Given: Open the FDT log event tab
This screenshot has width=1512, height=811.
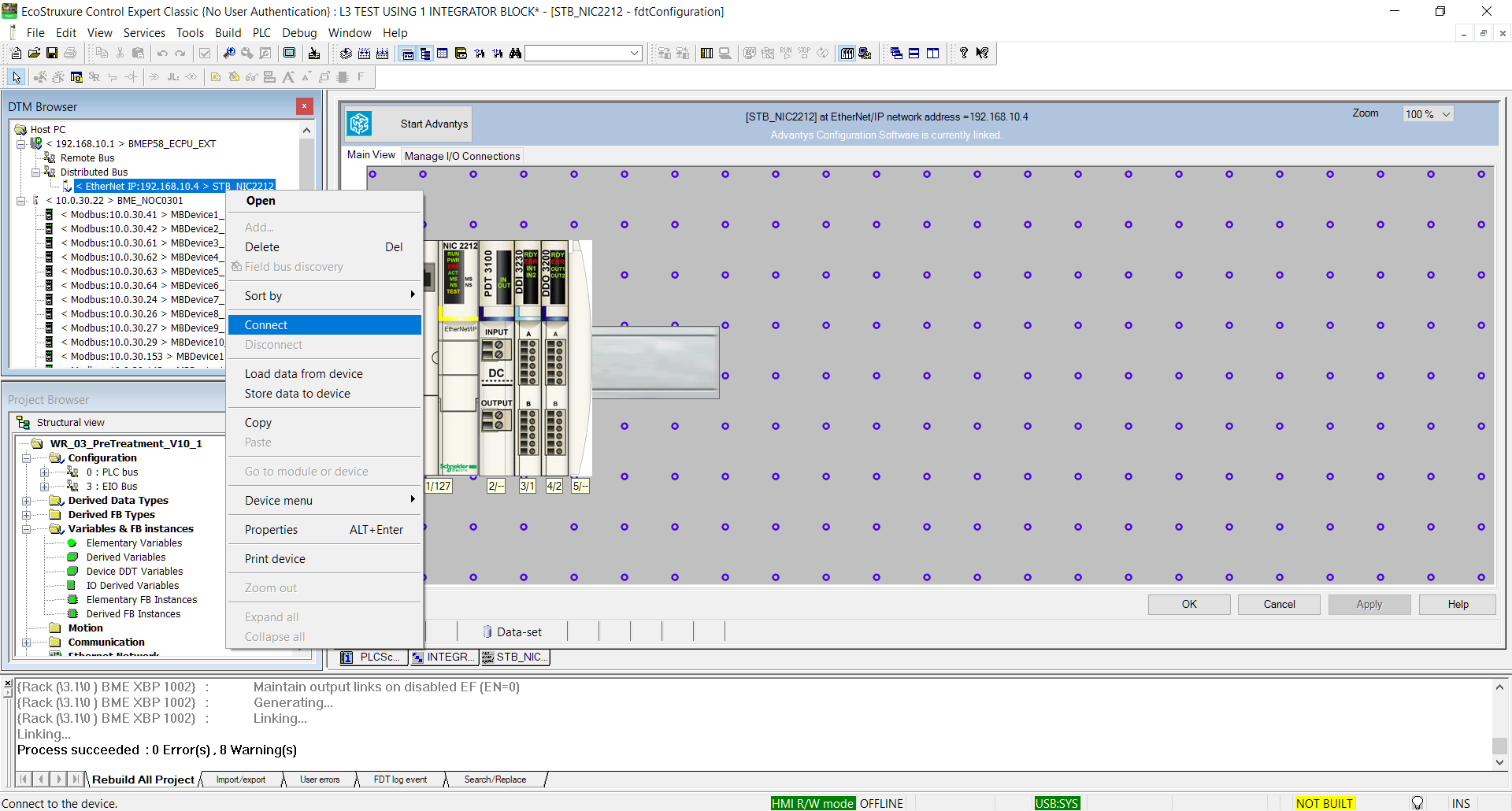Looking at the screenshot, I should click(x=400, y=780).
